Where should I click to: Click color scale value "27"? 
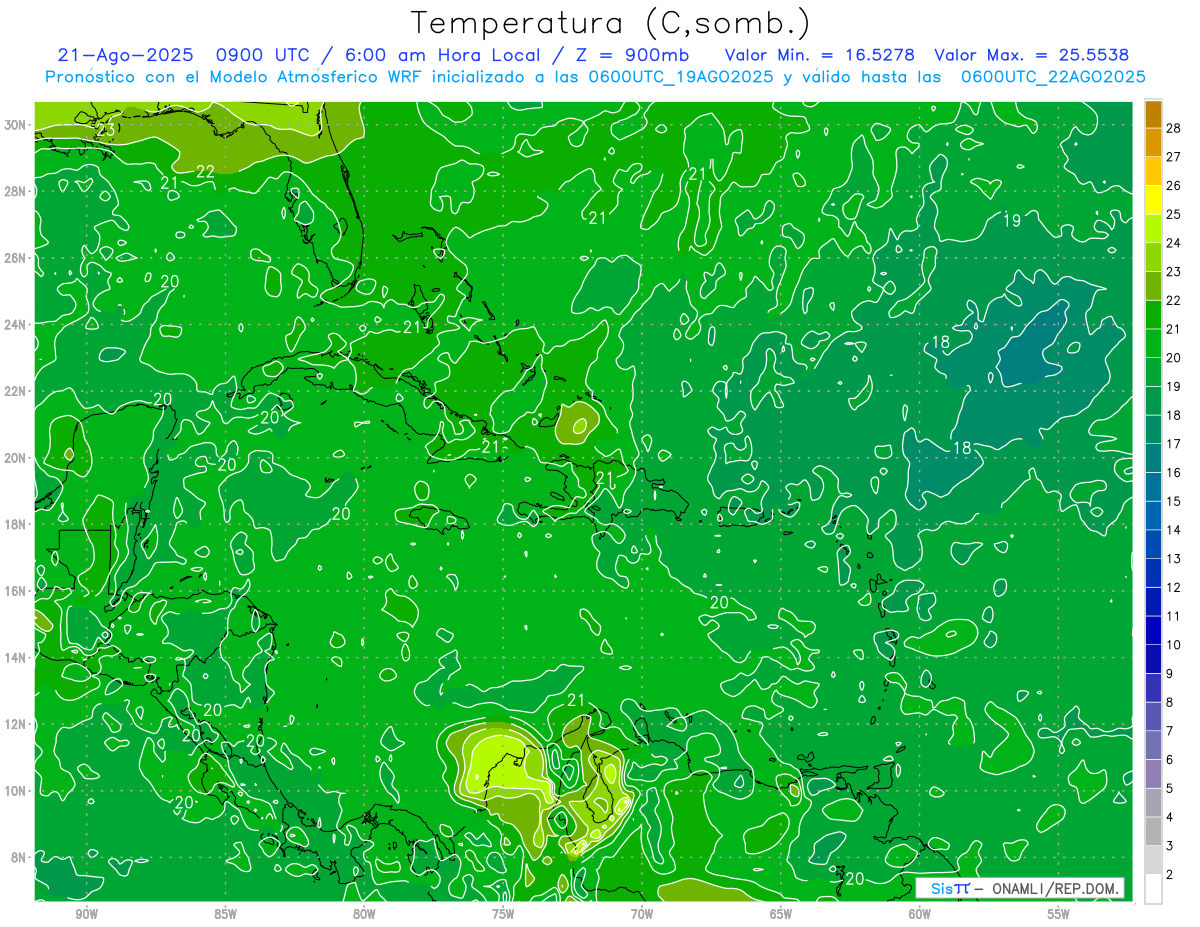1174,157
